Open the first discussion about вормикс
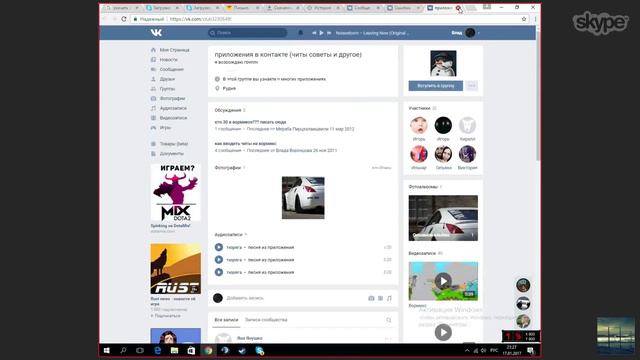The width and height of the screenshot is (640, 360). point(250,122)
